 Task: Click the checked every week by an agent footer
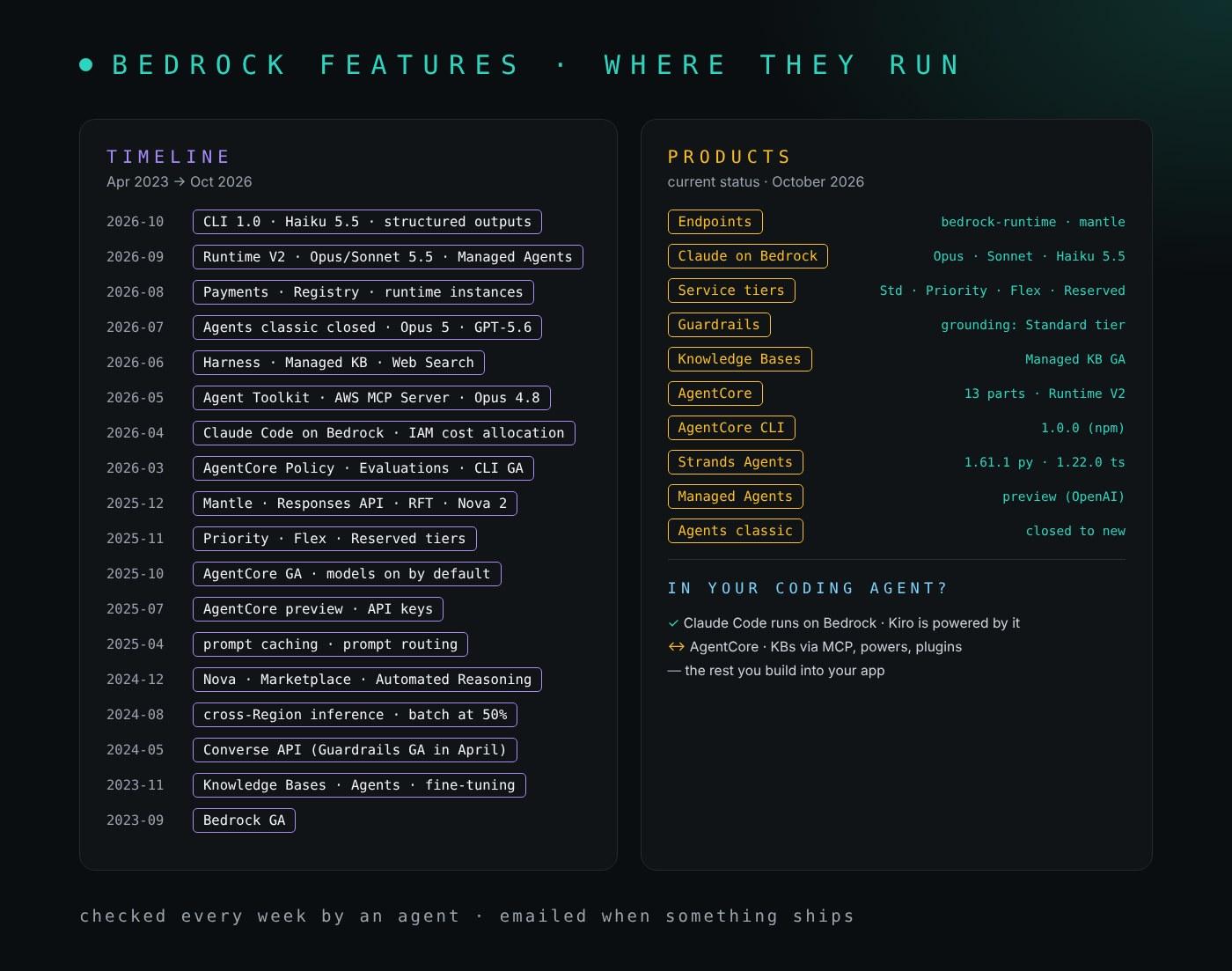[x=467, y=916]
